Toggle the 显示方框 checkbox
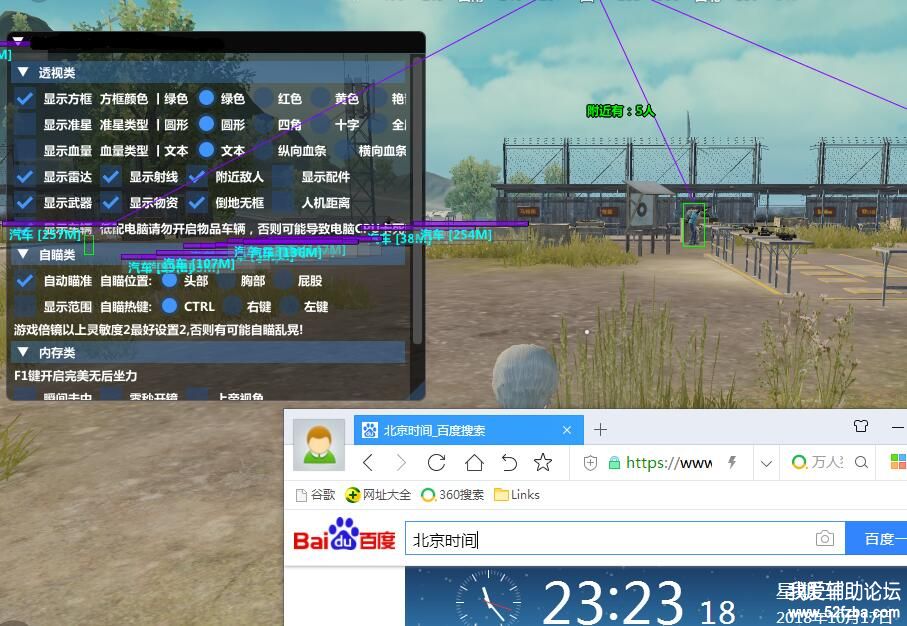Viewport: 907px width, 626px height. point(25,98)
